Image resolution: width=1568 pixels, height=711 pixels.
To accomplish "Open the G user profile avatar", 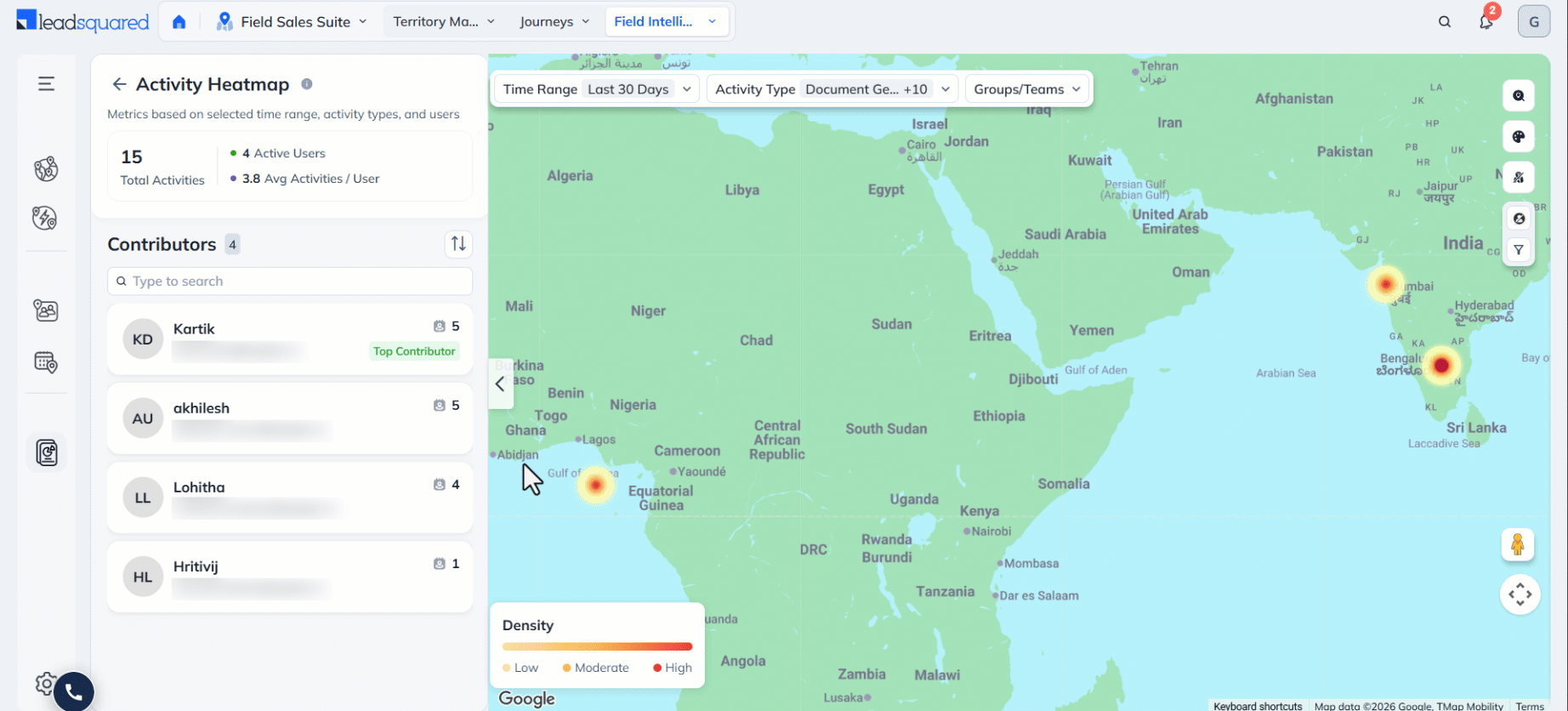I will click(1534, 22).
